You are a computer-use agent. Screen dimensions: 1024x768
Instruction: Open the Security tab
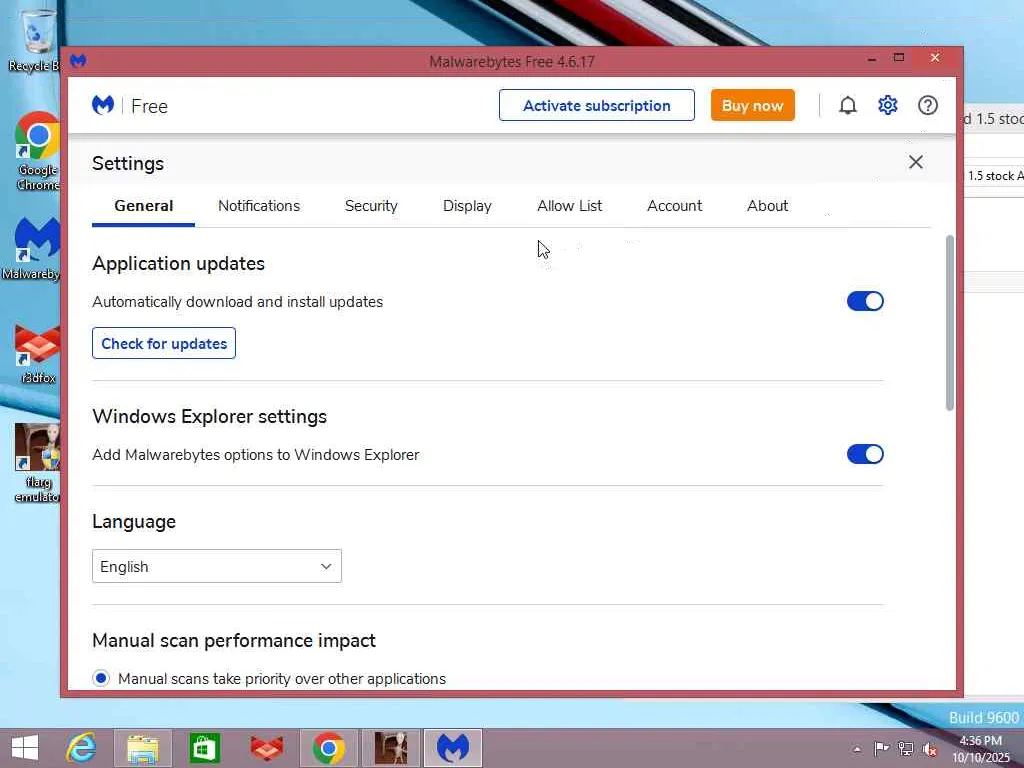(371, 206)
